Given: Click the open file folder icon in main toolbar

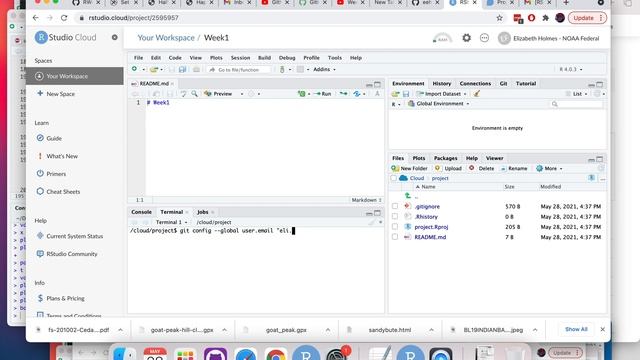Looking at the screenshot, I should [x=154, y=70].
